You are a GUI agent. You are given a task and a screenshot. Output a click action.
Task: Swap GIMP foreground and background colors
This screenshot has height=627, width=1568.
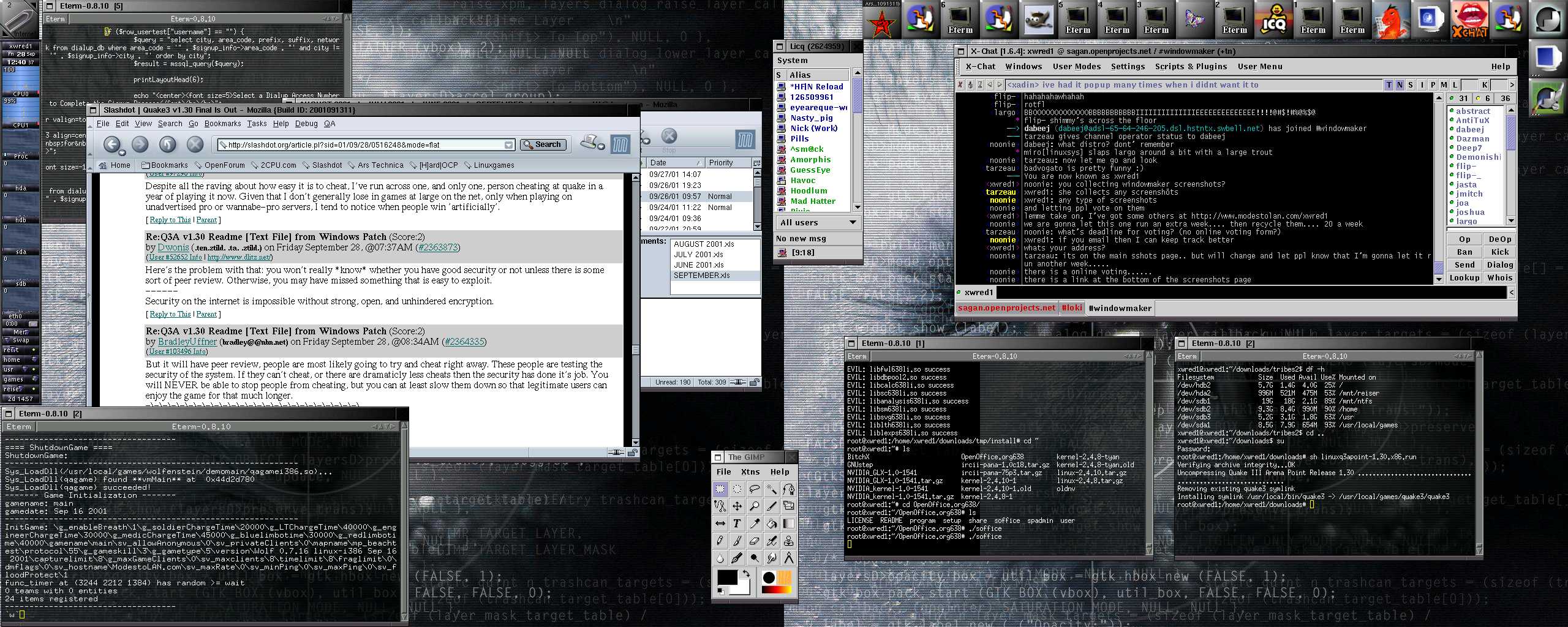[746, 574]
